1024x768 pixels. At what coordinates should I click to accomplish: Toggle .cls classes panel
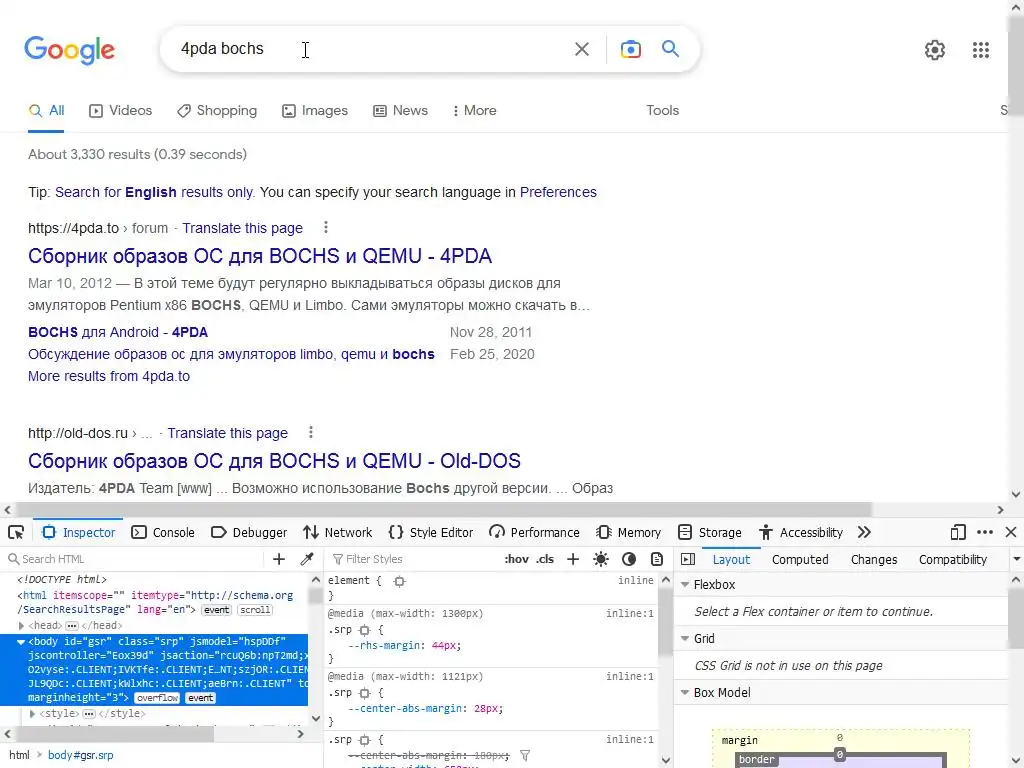(545, 559)
